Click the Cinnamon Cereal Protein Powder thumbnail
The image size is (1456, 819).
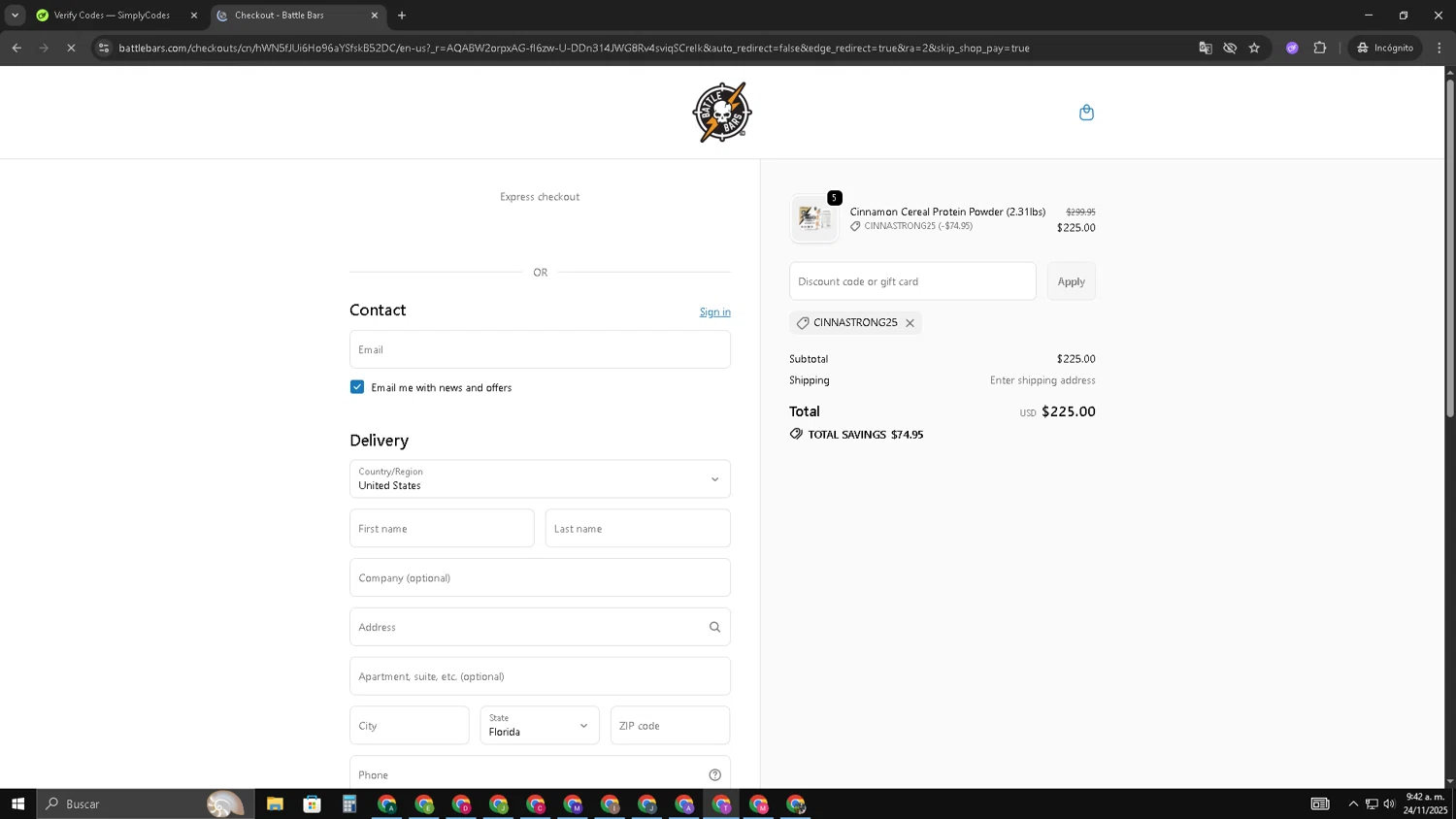813,218
